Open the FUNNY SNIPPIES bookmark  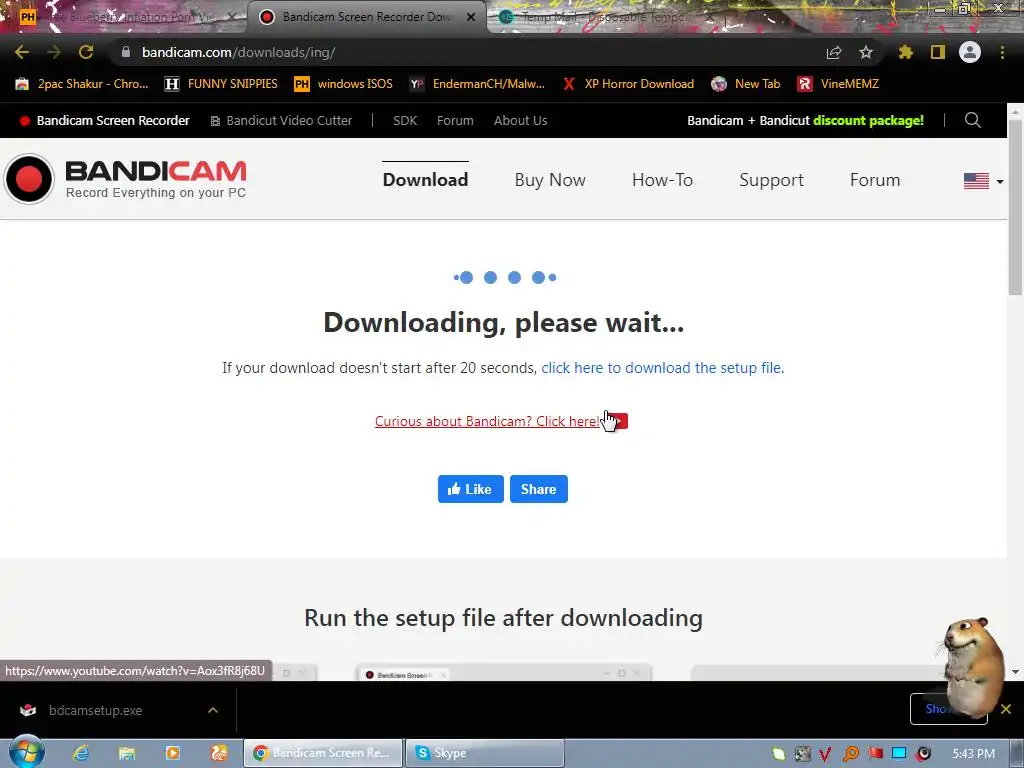click(x=221, y=84)
